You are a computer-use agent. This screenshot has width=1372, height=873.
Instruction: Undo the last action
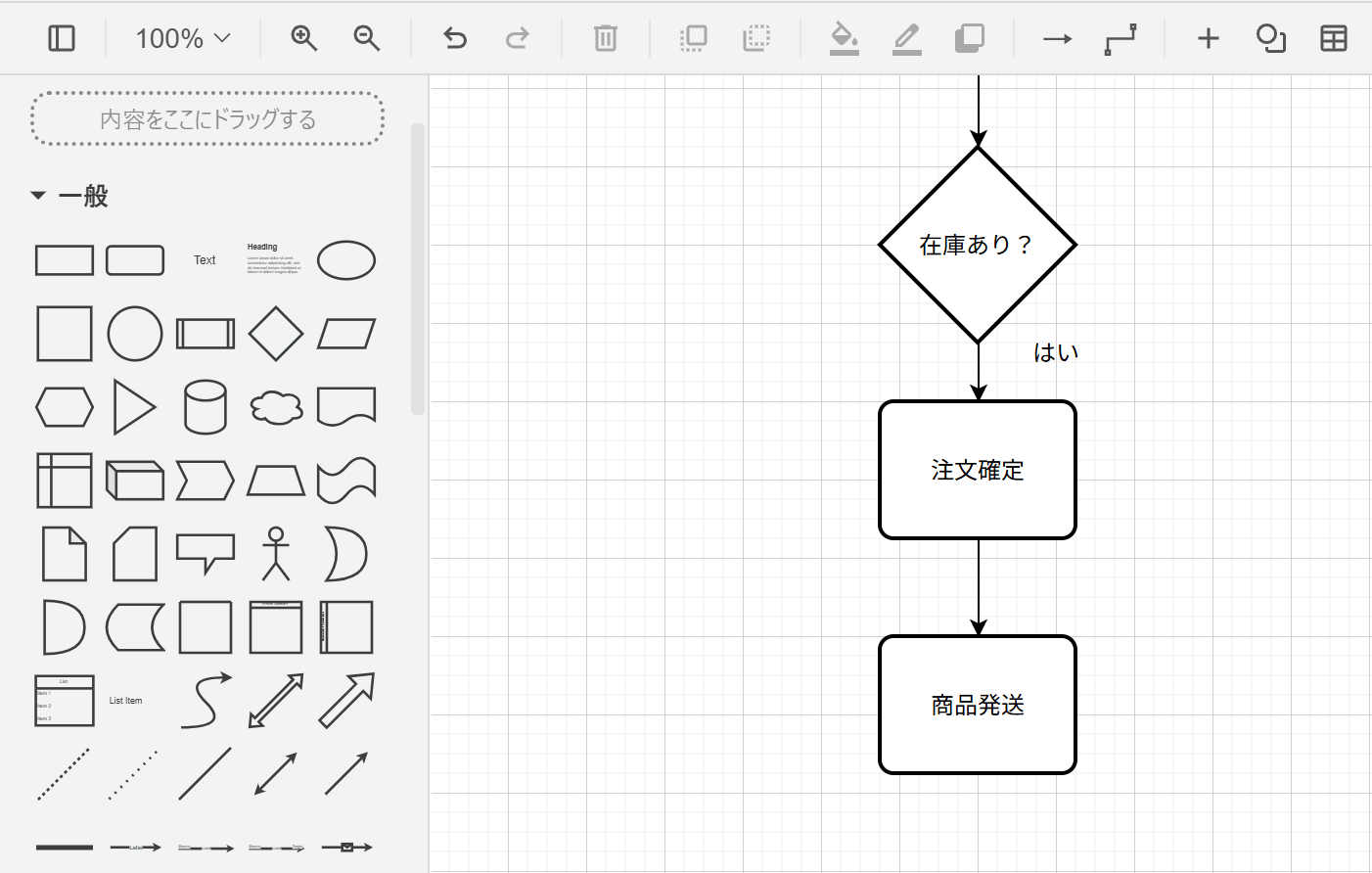[x=453, y=39]
